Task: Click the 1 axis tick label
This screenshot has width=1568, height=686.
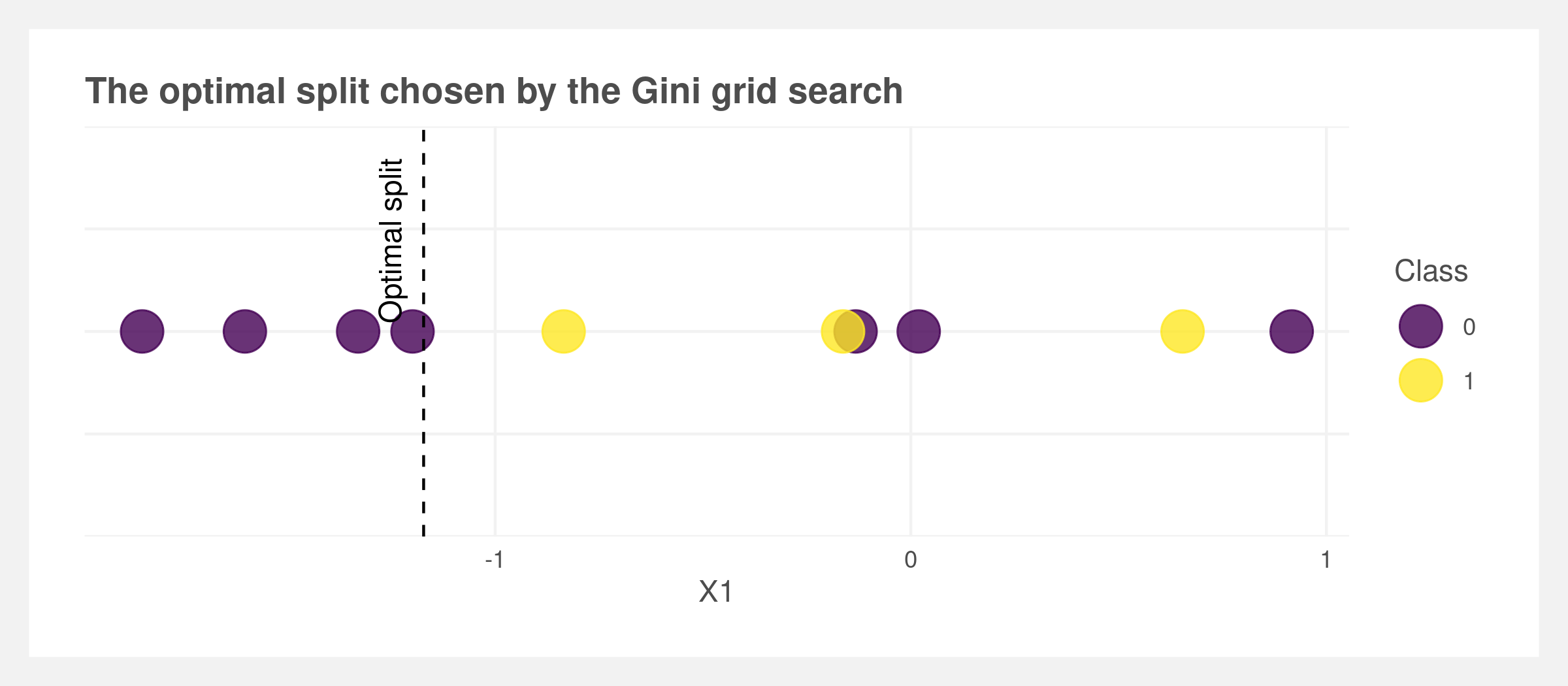Action: click(1326, 560)
